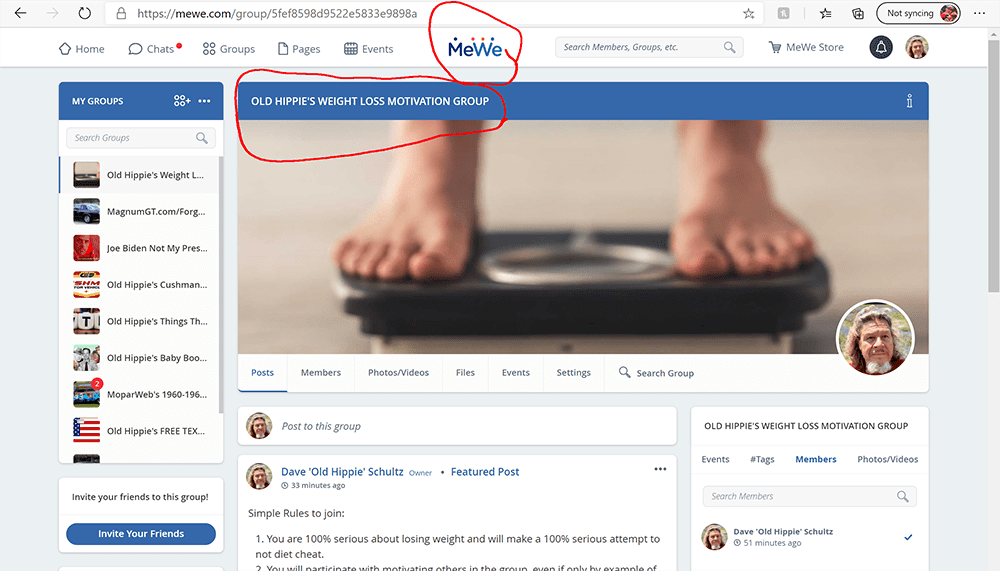Open the notifications bell icon

[881, 47]
